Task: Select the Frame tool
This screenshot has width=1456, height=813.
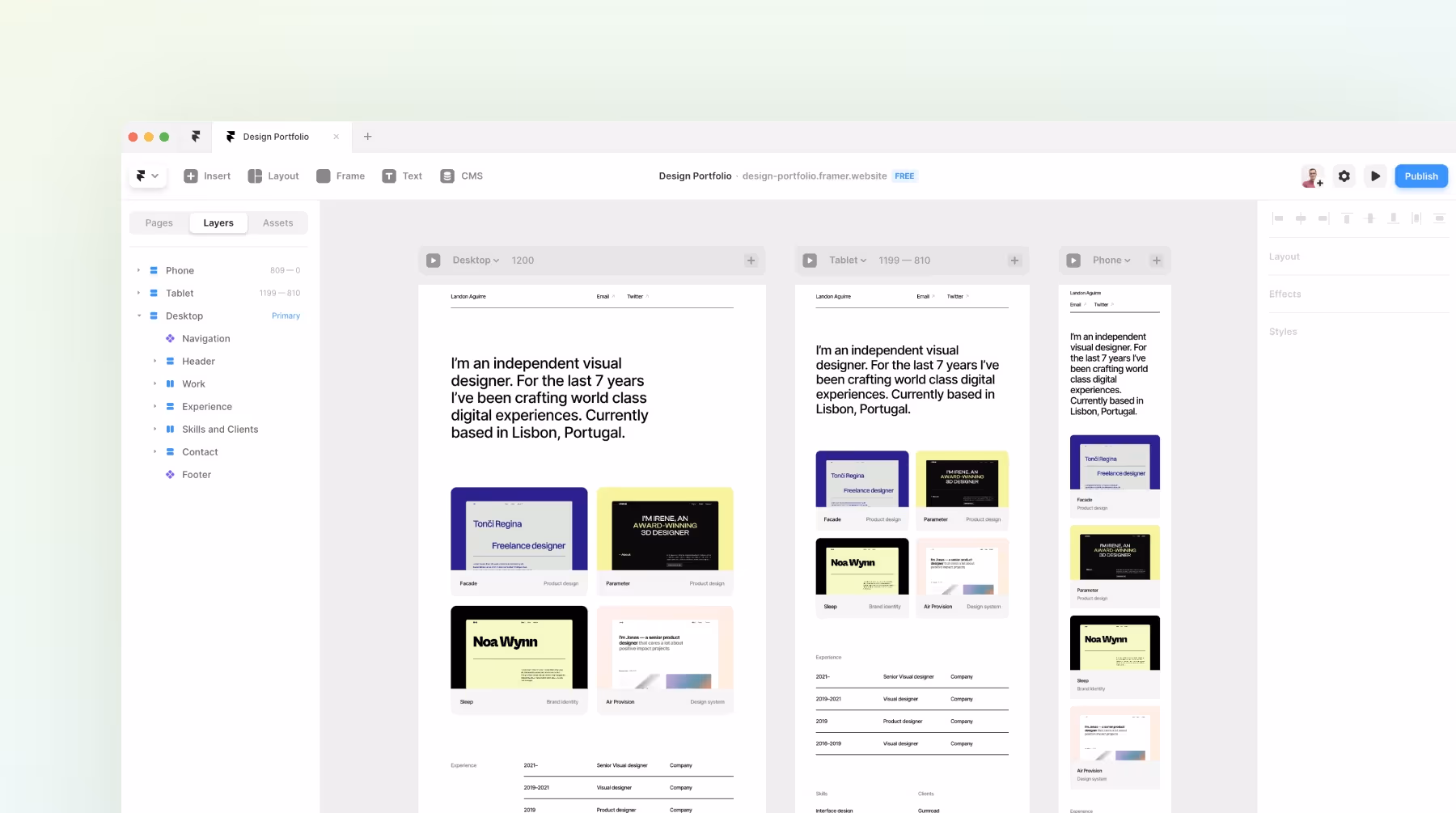Action: coord(341,176)
